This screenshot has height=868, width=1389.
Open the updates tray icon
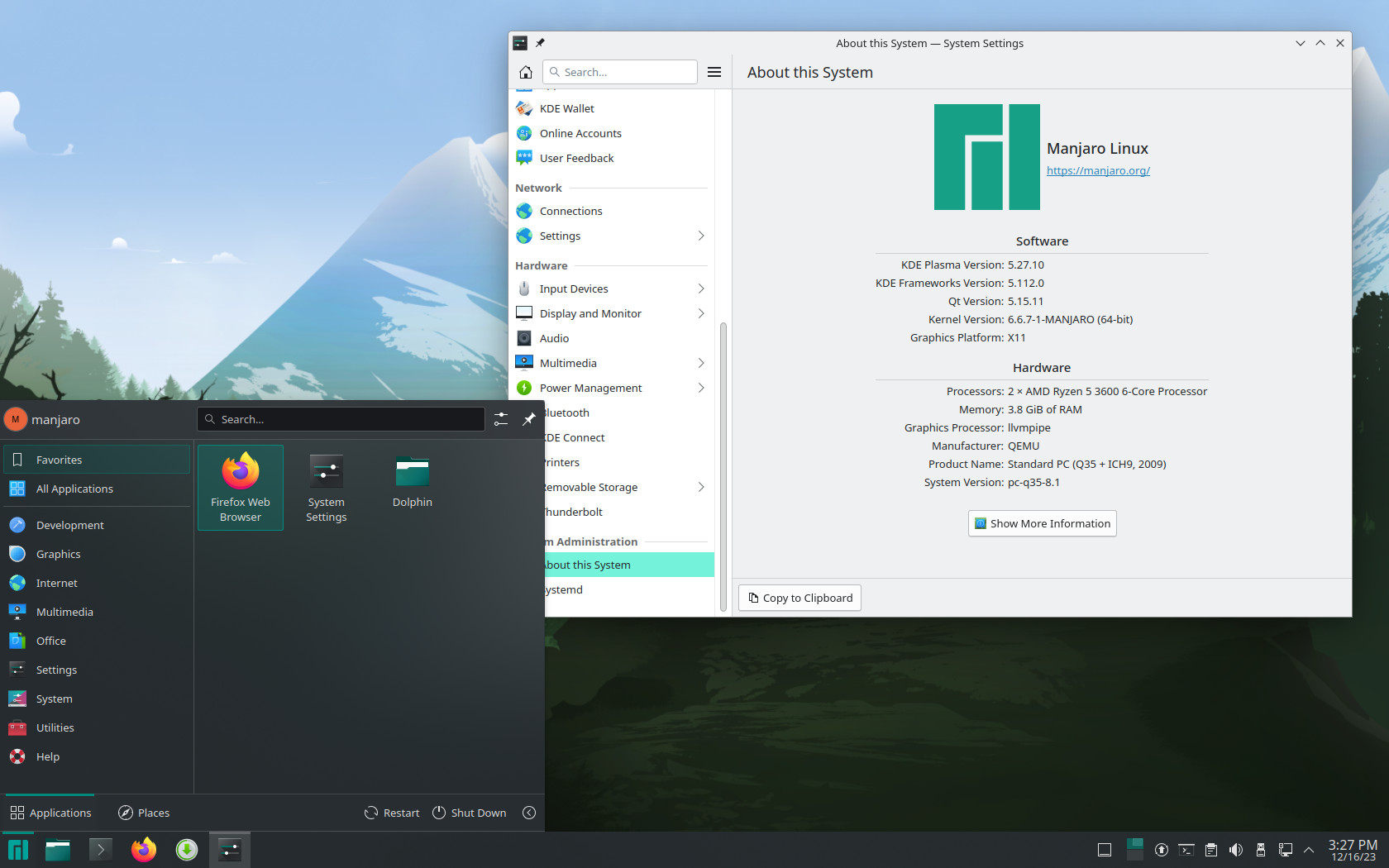pos(1162,850)
